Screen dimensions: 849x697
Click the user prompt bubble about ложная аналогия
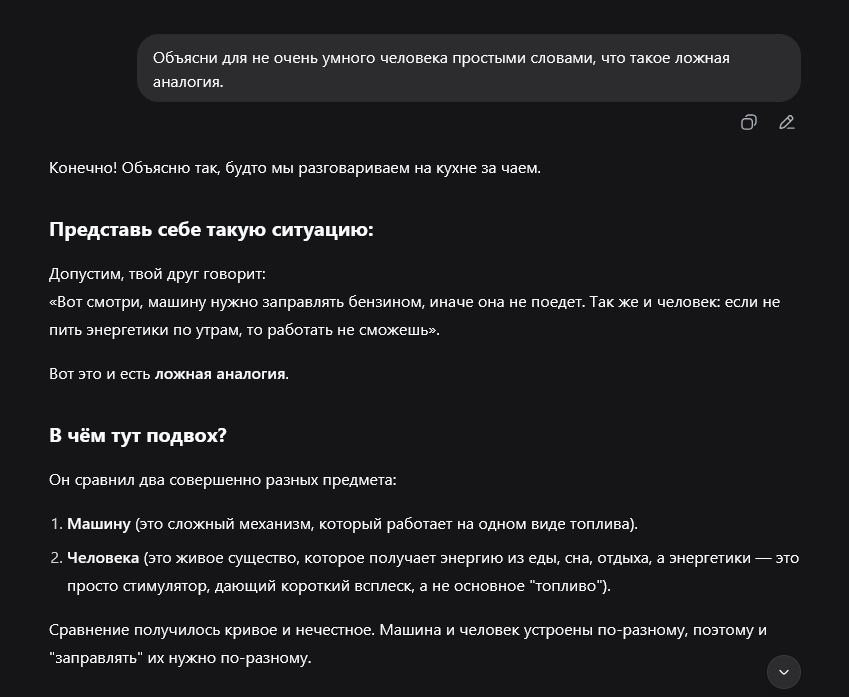tap(468, 69)
